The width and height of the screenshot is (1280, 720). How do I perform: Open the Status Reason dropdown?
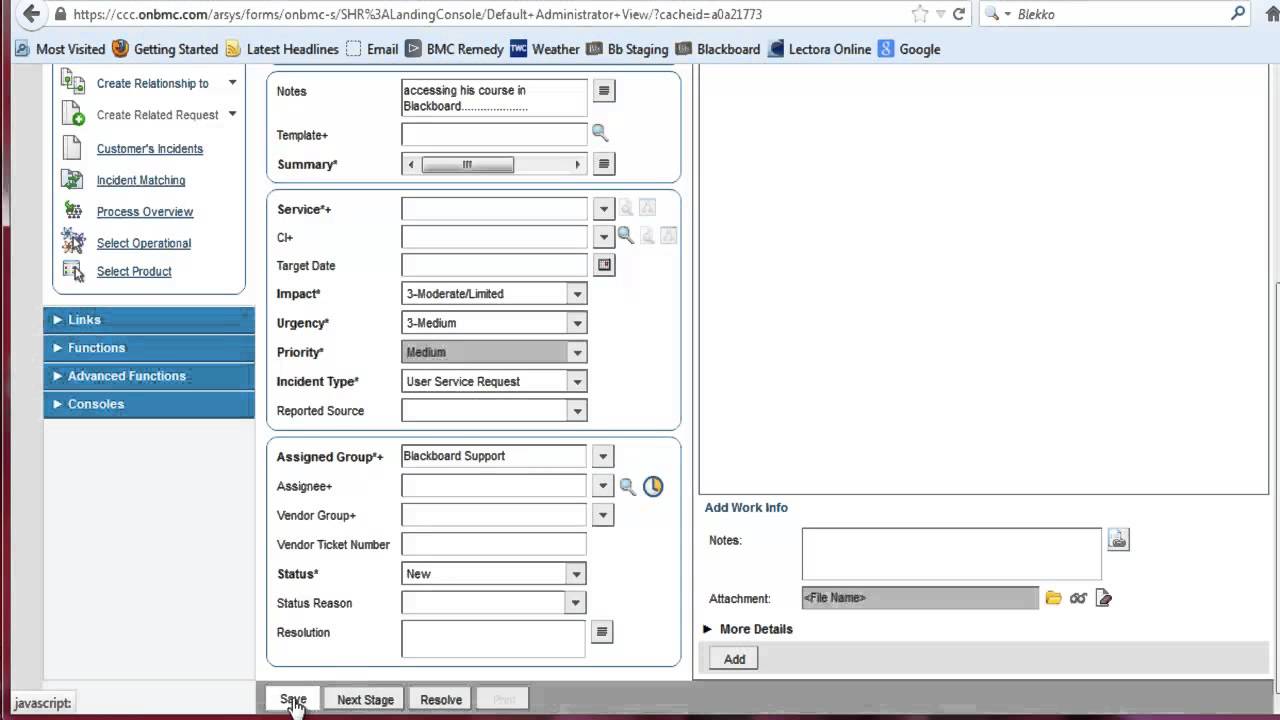click(575, 603)
